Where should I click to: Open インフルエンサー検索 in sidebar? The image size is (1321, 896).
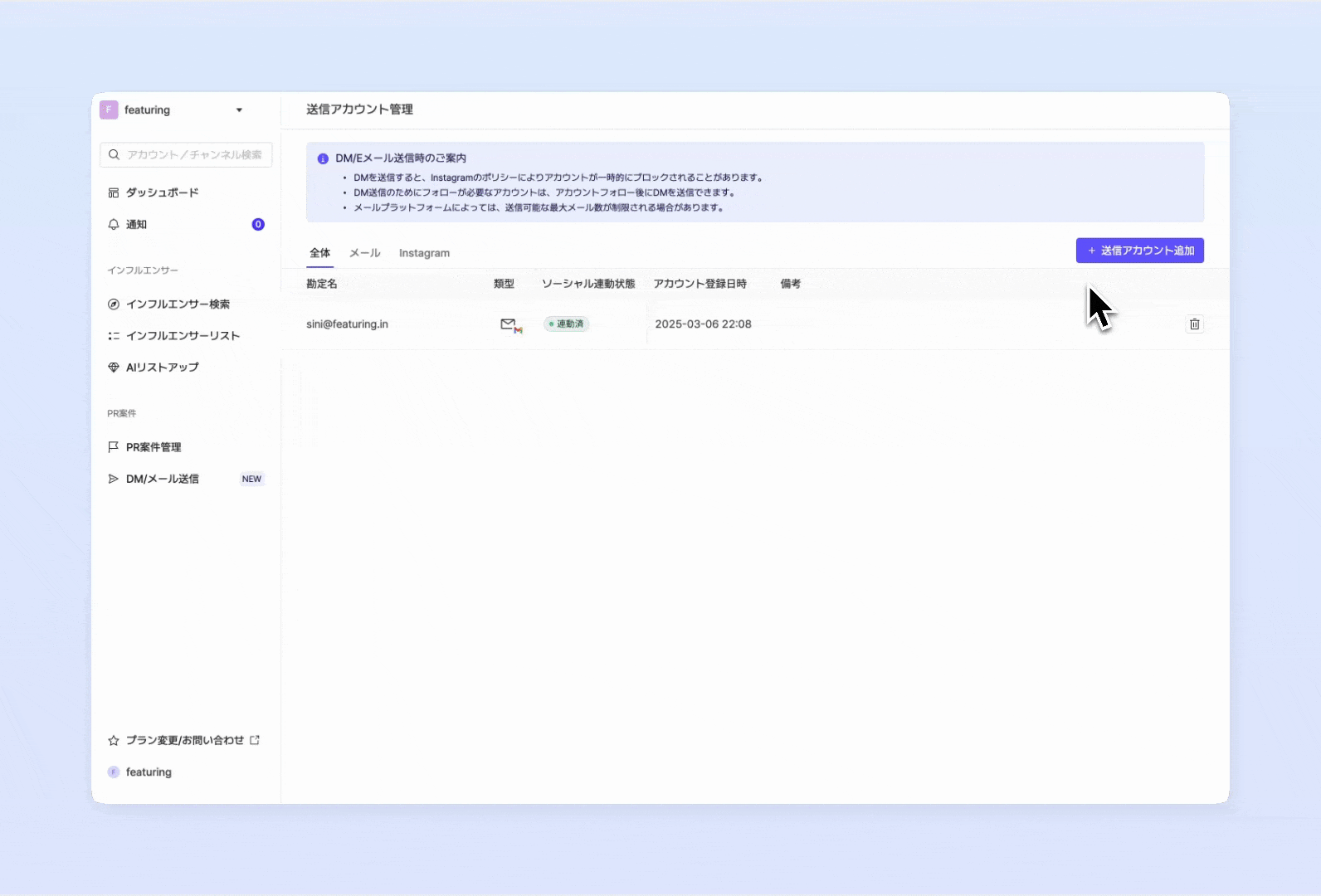click(x=178, y=304)
